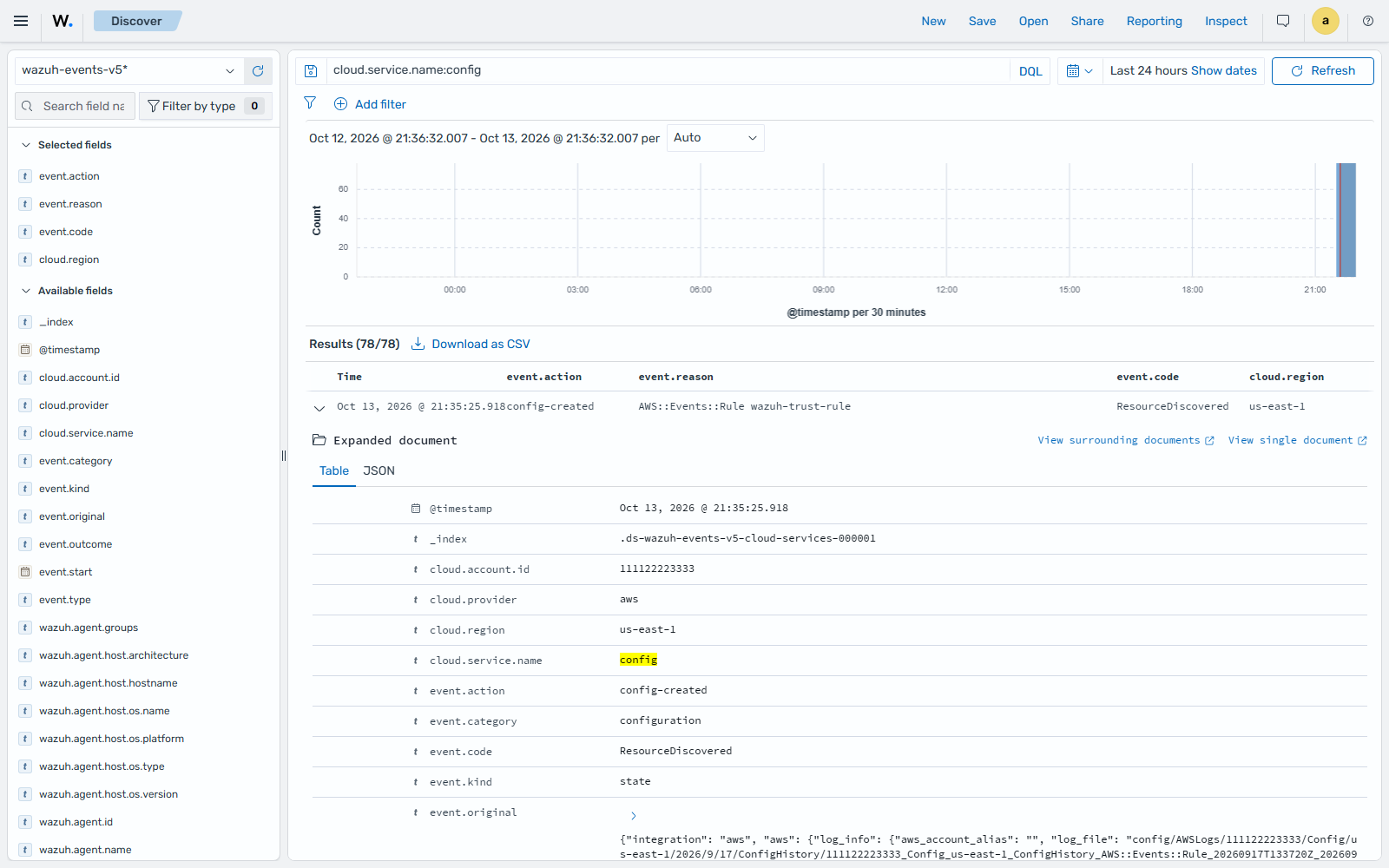Click the Wazuh logo home icon

63,21
